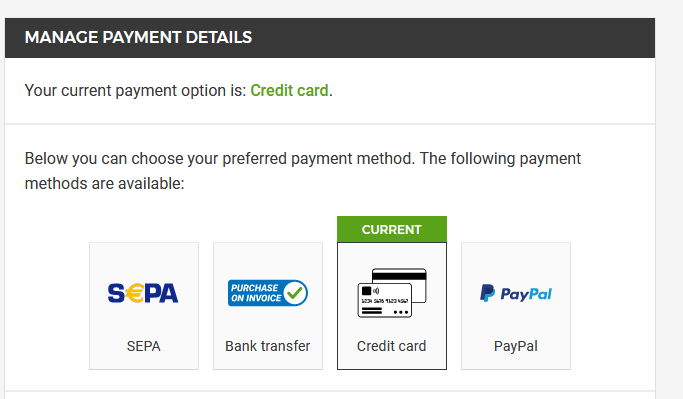683x399 pixels.
Task: Select the "Bank transfer" text label
Action: pos(267,346)
